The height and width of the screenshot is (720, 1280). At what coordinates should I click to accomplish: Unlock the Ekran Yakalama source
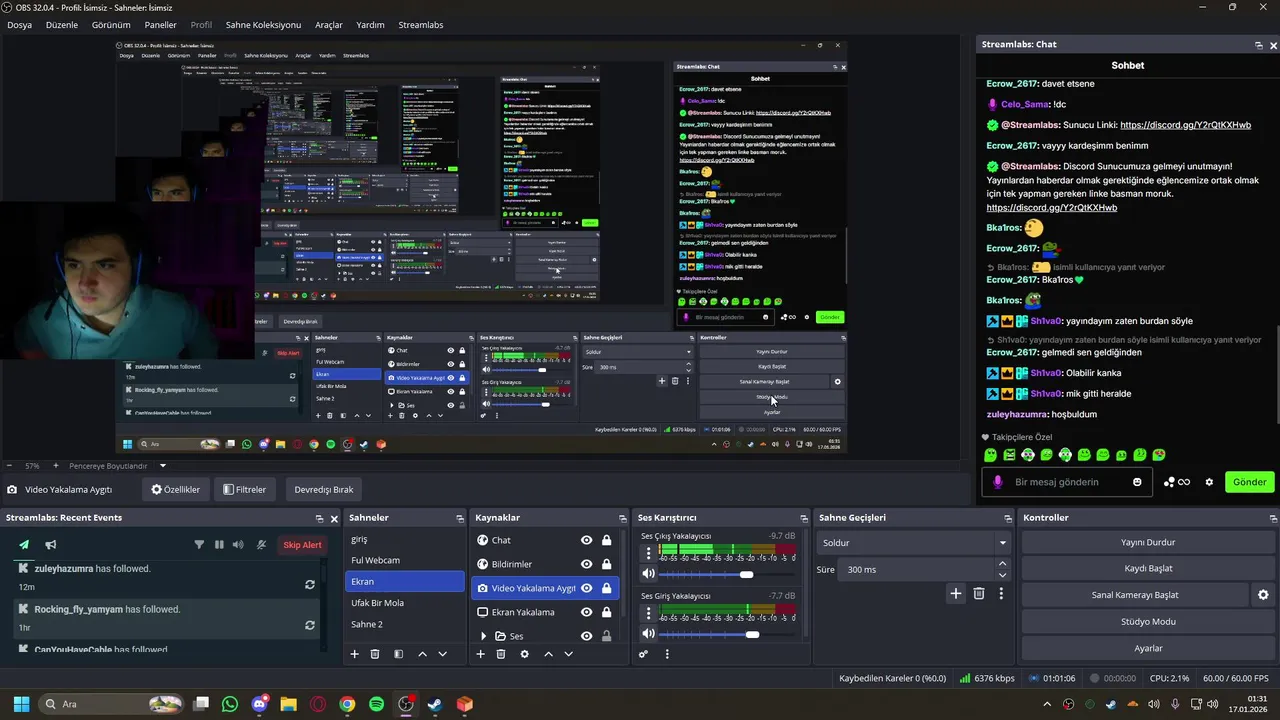tap(606, 612)
